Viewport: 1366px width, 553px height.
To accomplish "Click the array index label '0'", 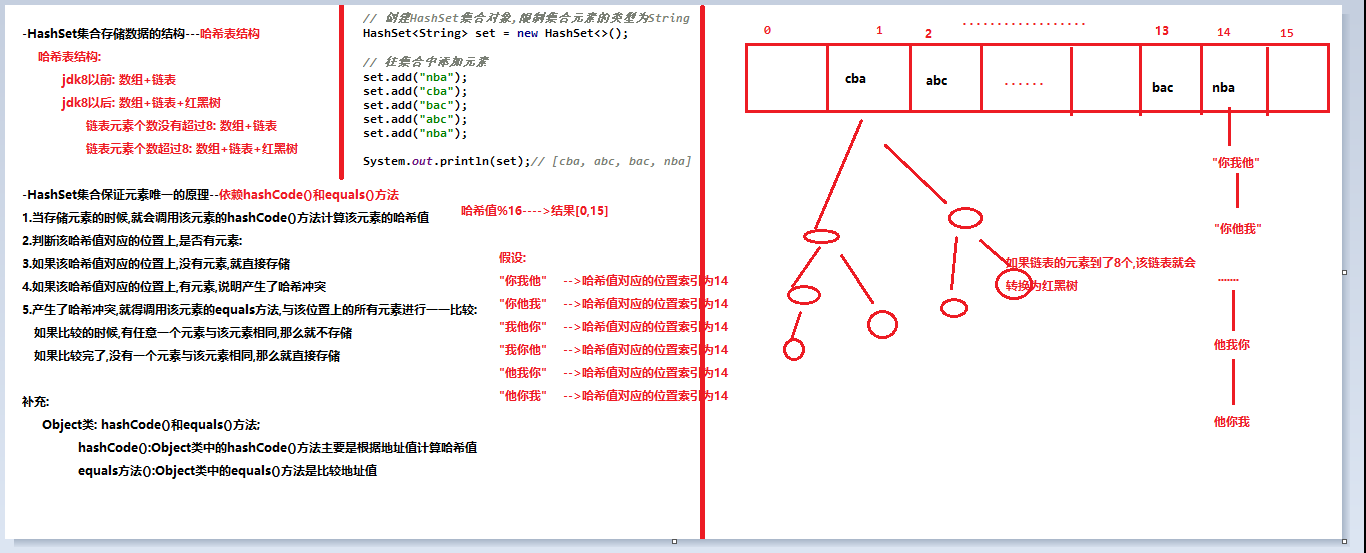I will (x=767, y=30).
